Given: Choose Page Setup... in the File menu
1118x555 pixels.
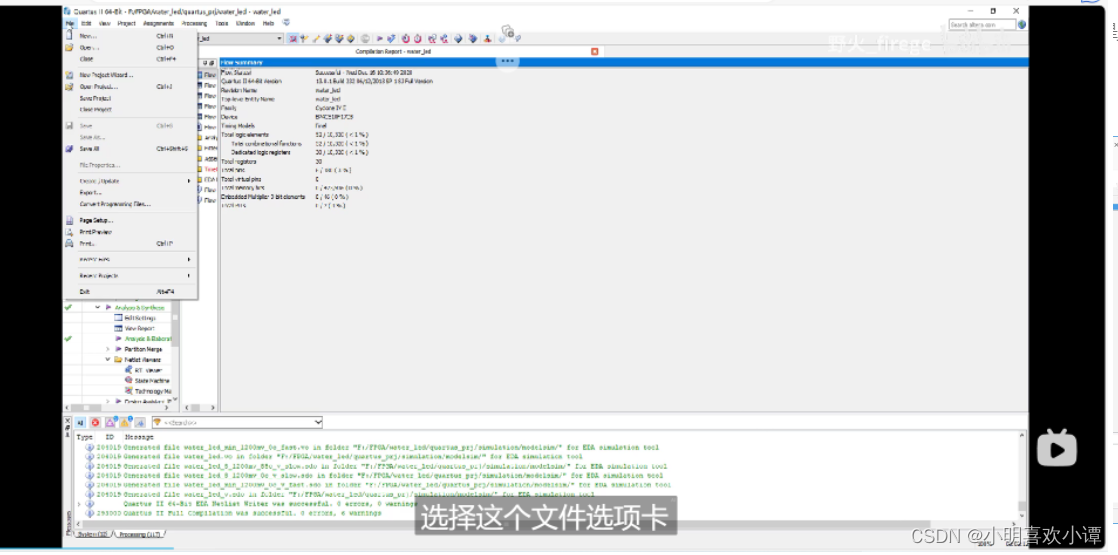Looking at the screenshot, I should coord(130,220).
